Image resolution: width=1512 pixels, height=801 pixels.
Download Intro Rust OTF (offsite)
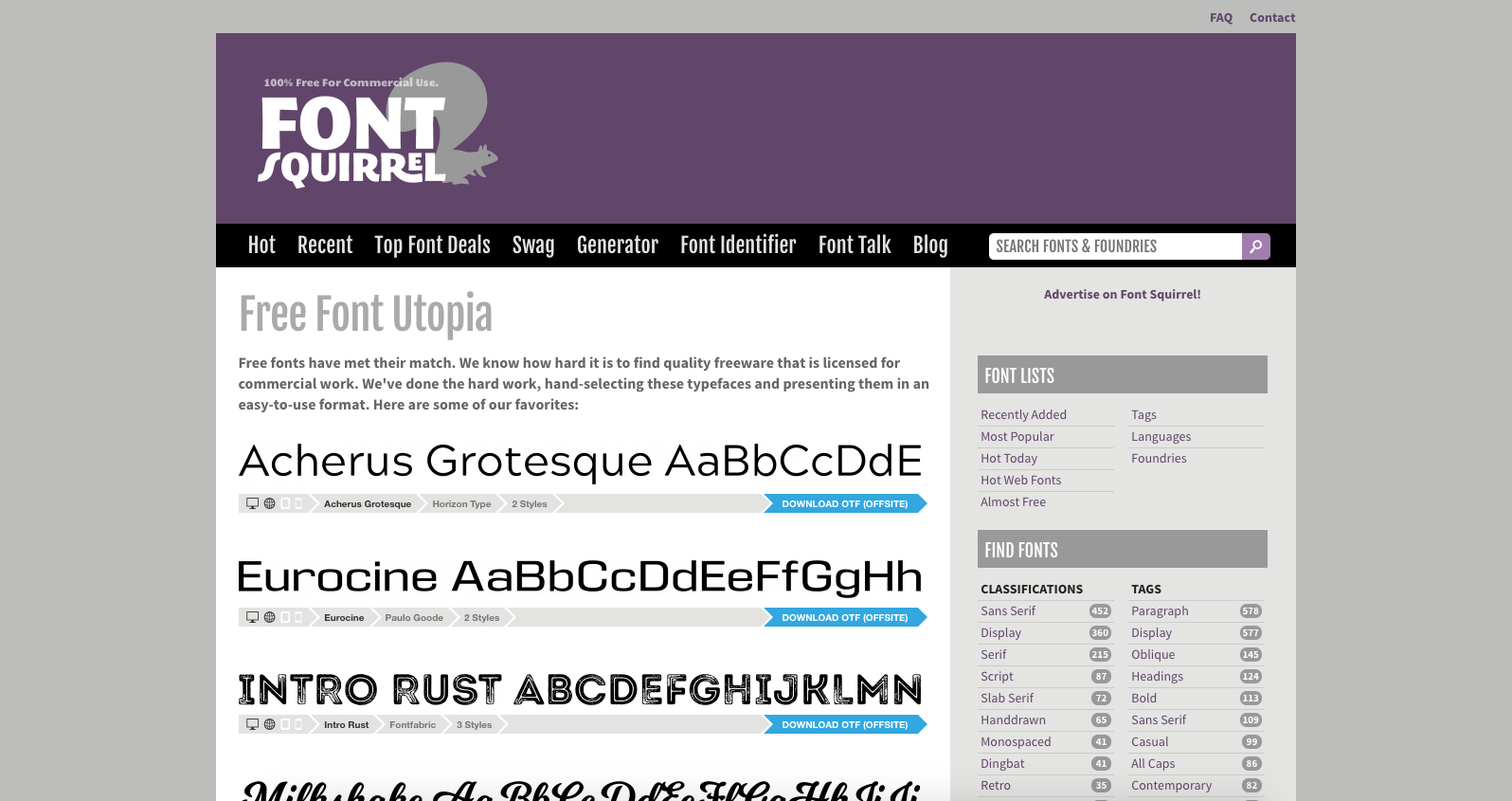coord(845,724)
